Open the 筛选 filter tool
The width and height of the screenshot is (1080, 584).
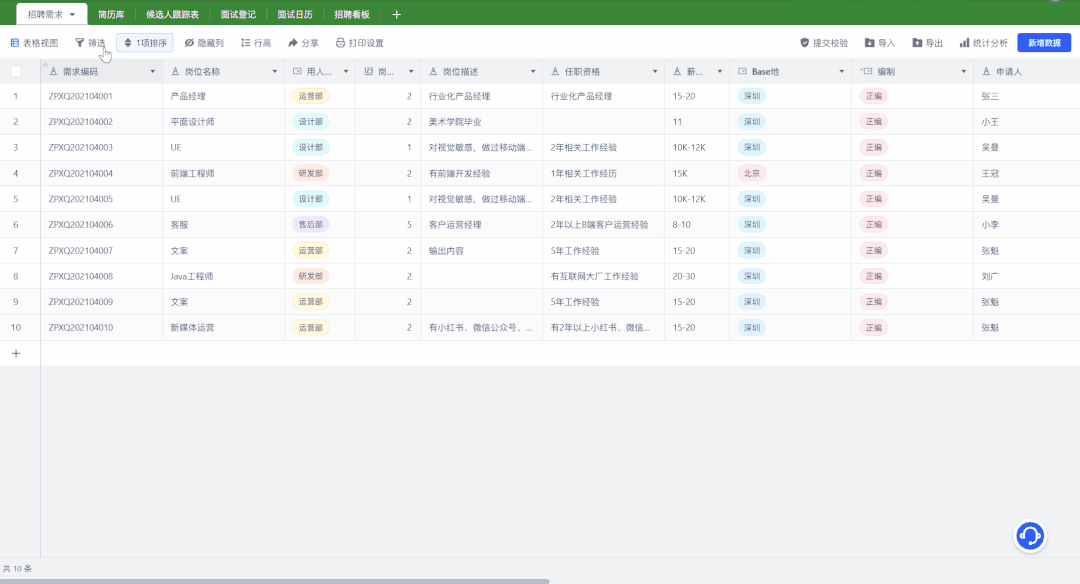click(x=90, y=43)
